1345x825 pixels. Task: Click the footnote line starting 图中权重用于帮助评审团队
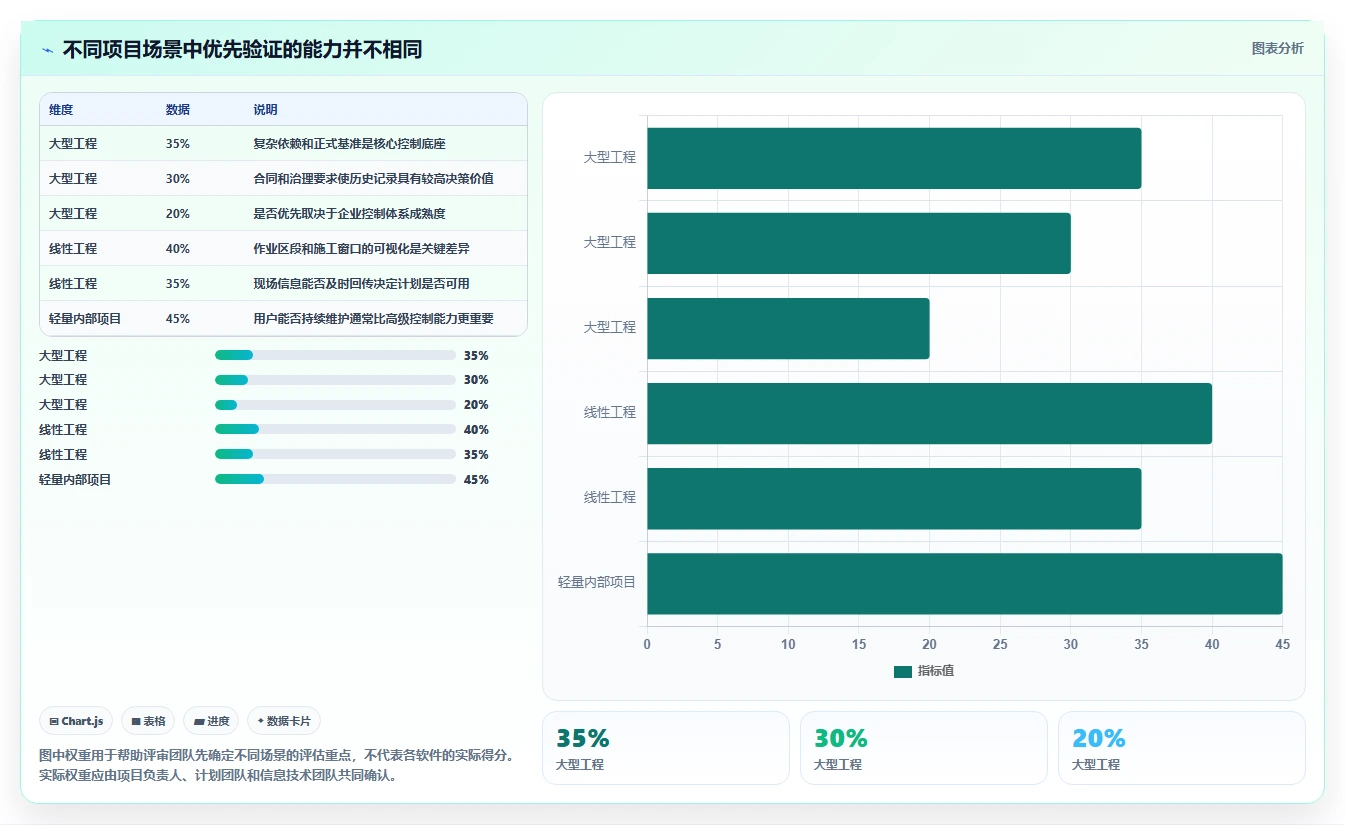pyautogui.click(x=276, y=756)
